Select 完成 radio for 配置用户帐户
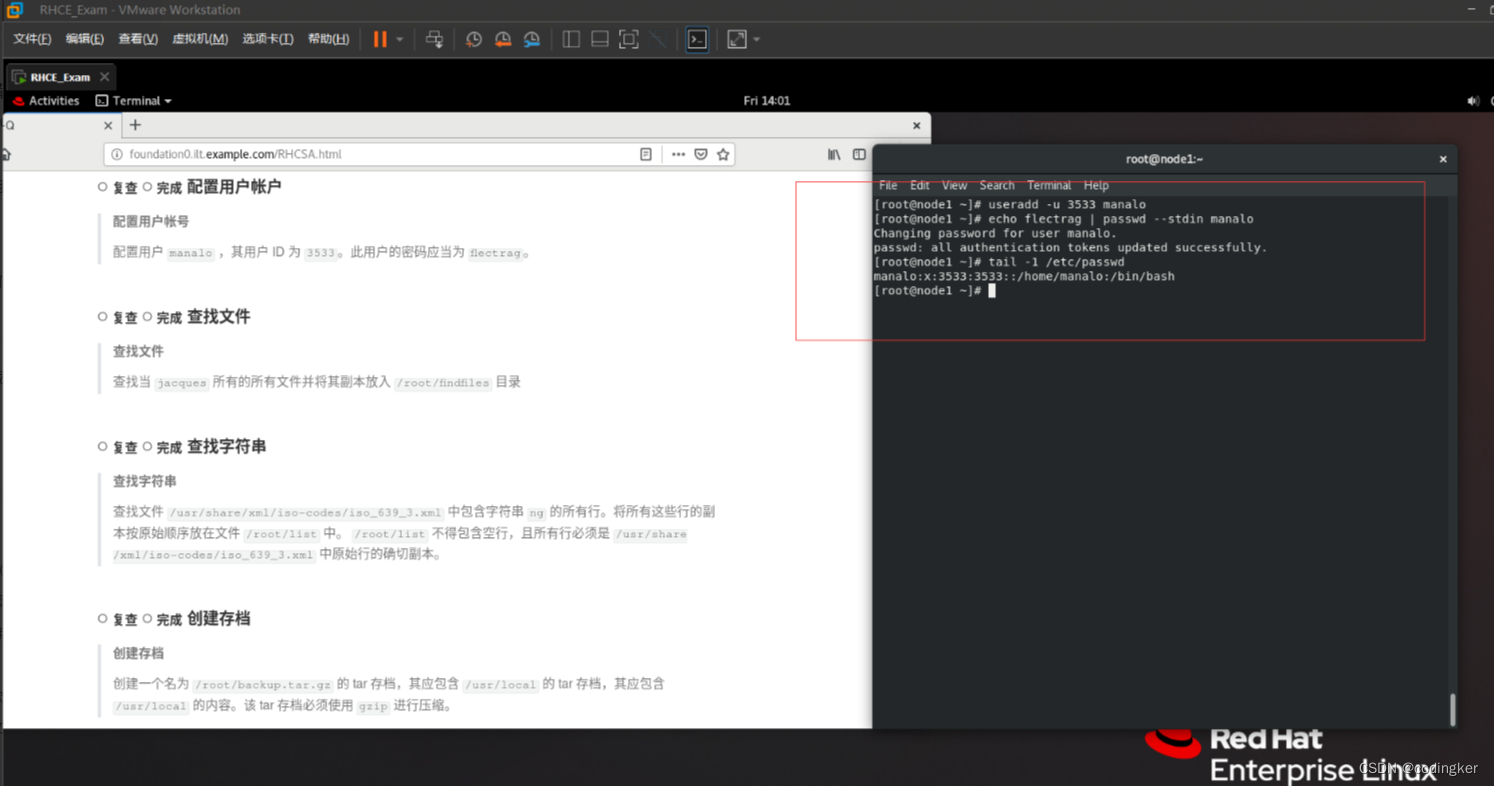This screenshot has height=786, width=1494. pyautogui.click(x=147, y=187)
